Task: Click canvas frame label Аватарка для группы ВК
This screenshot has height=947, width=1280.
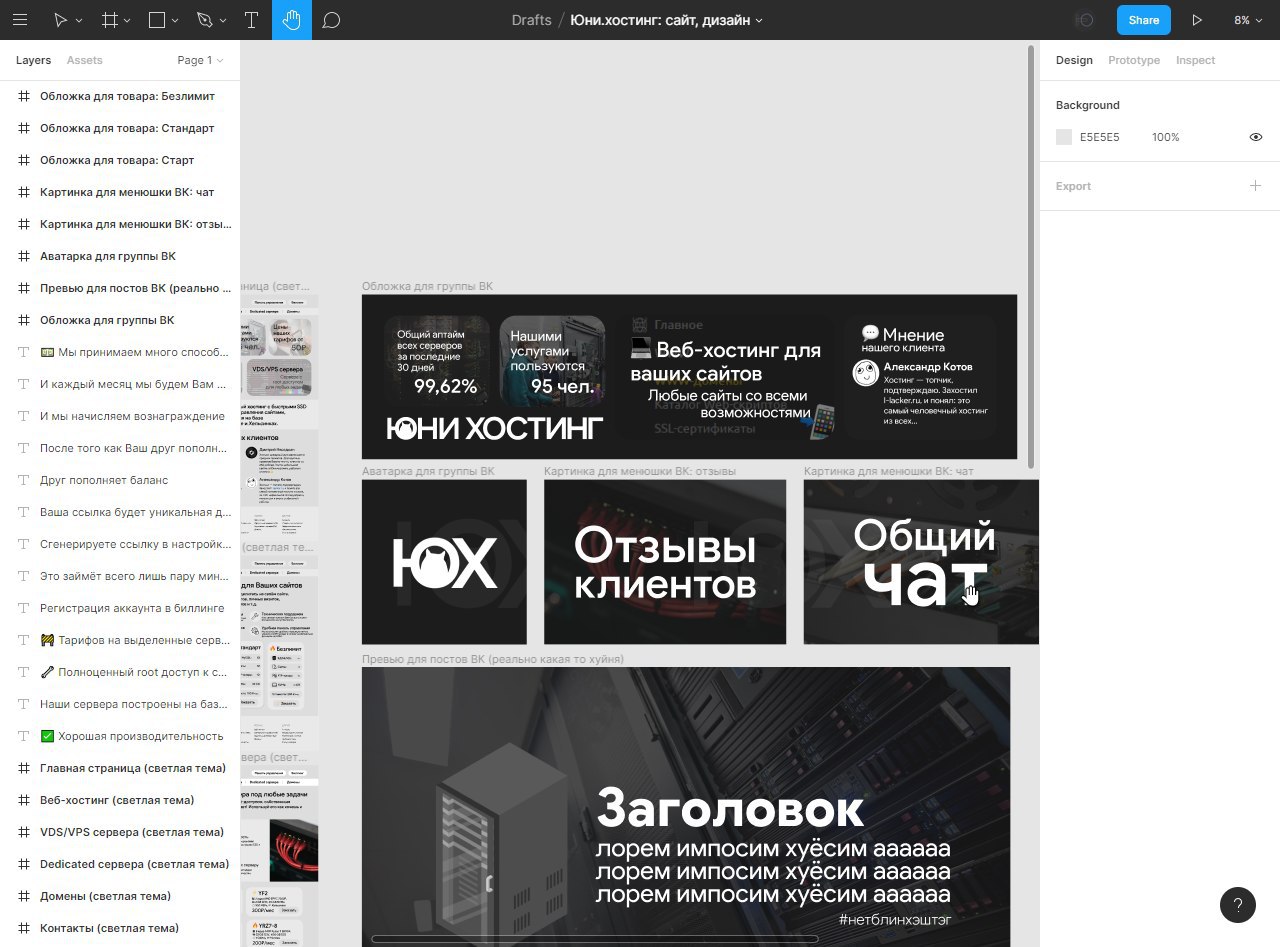Action: [428, 471]
